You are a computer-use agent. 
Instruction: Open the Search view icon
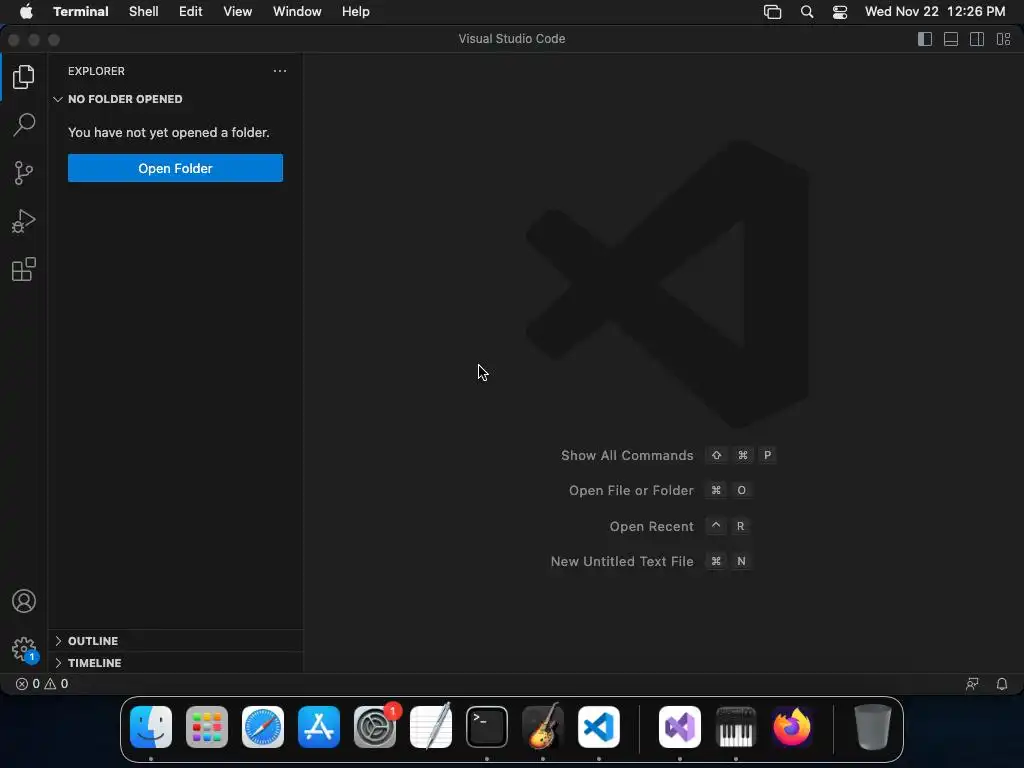pos(24,125)
